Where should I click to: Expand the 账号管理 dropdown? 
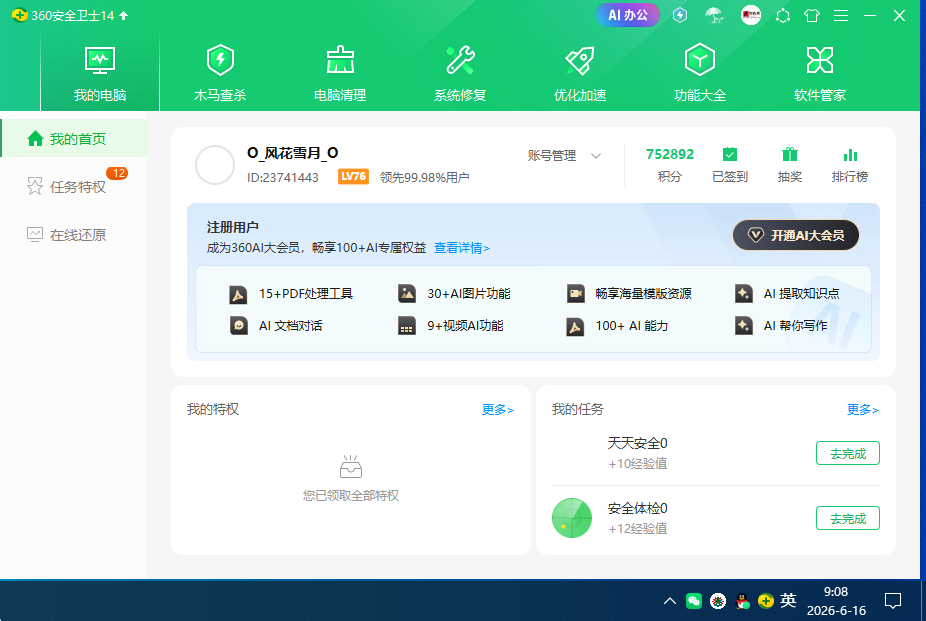(564, 156)
